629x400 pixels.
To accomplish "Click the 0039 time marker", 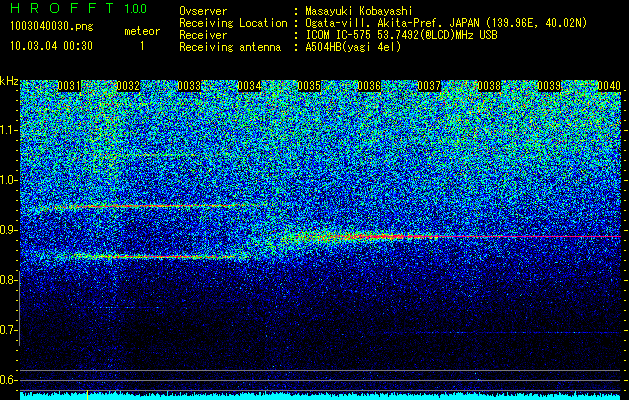I will [x=549, y=86].
